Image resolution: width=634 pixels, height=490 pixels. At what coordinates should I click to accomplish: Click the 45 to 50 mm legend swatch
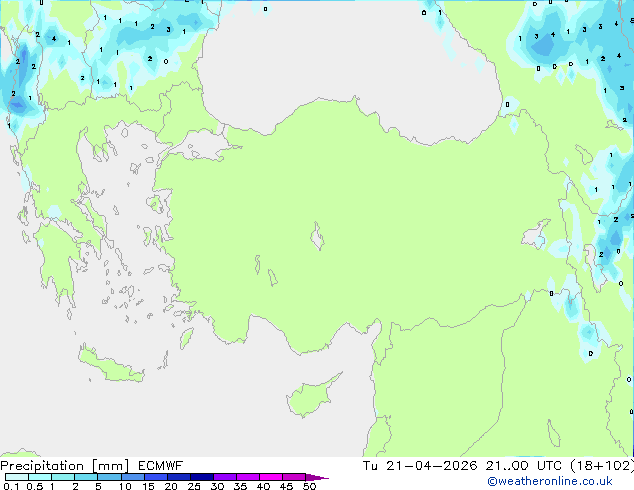point(294,477)
